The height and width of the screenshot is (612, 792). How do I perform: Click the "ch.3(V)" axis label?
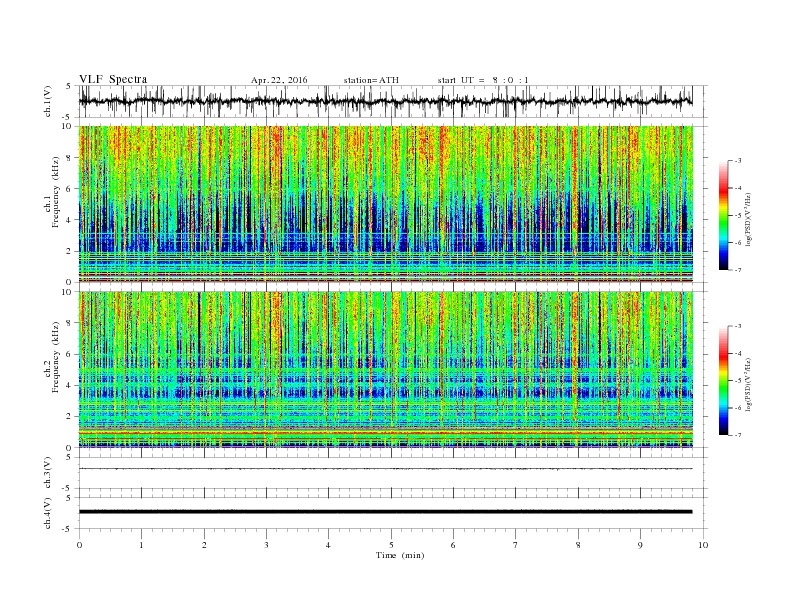click(x=48, y=473)
